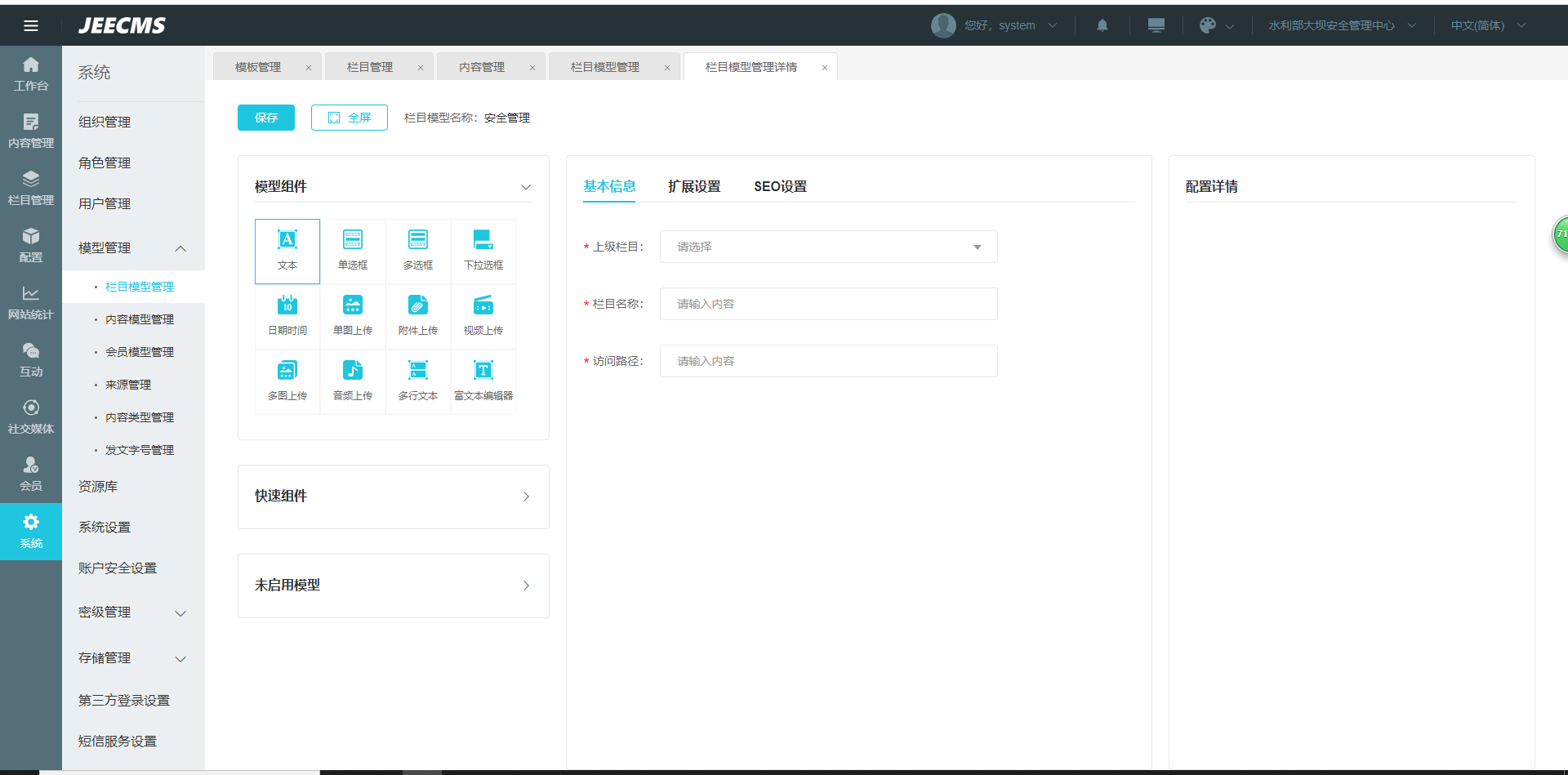
Task: Click the 栏目名称 input field
Action: 828,304
